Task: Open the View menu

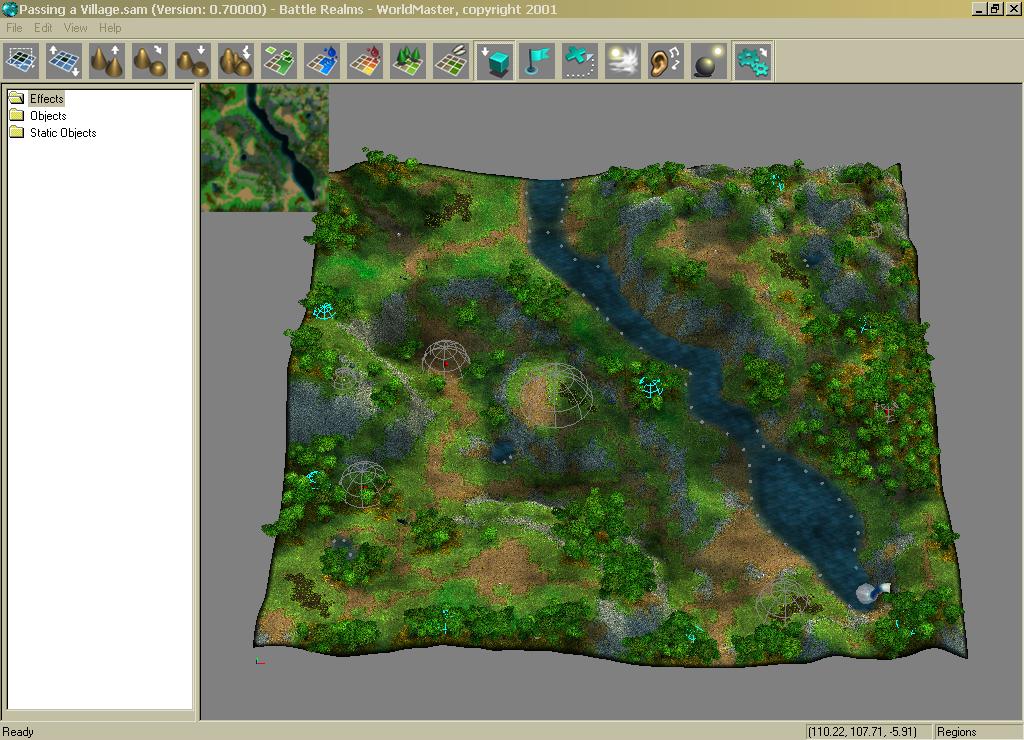Action: 75,27
